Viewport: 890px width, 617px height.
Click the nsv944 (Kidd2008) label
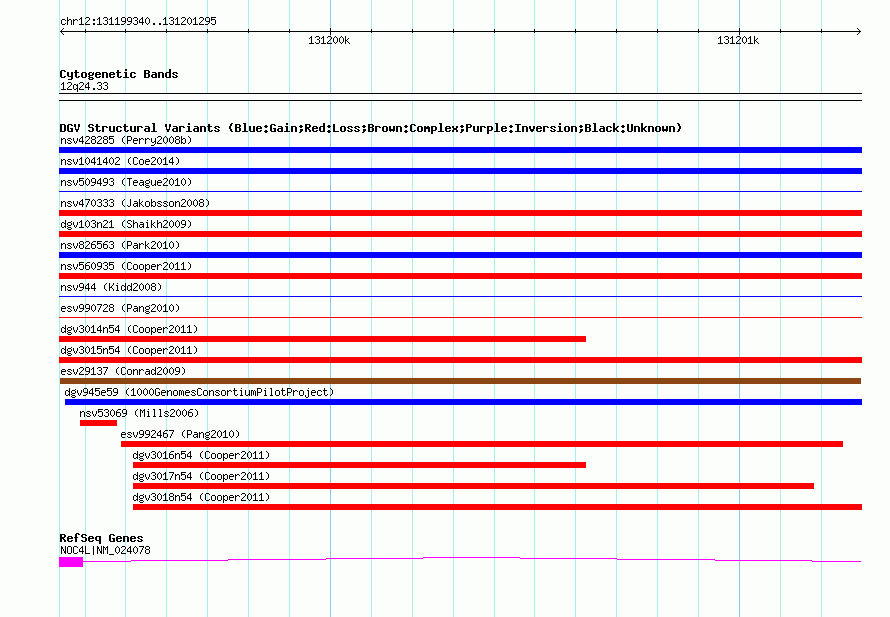[x=111, y=287]
